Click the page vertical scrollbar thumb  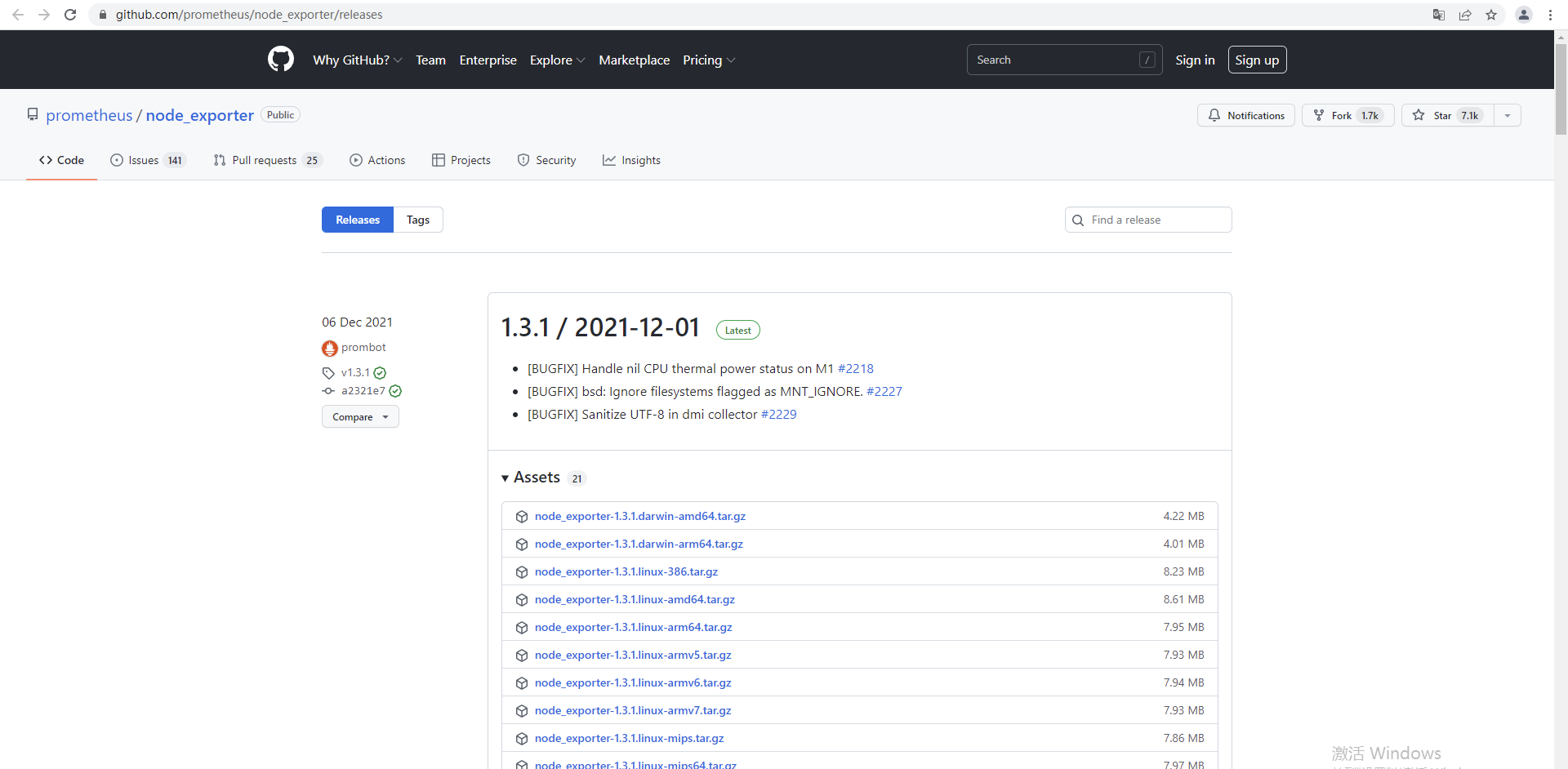1561,90
